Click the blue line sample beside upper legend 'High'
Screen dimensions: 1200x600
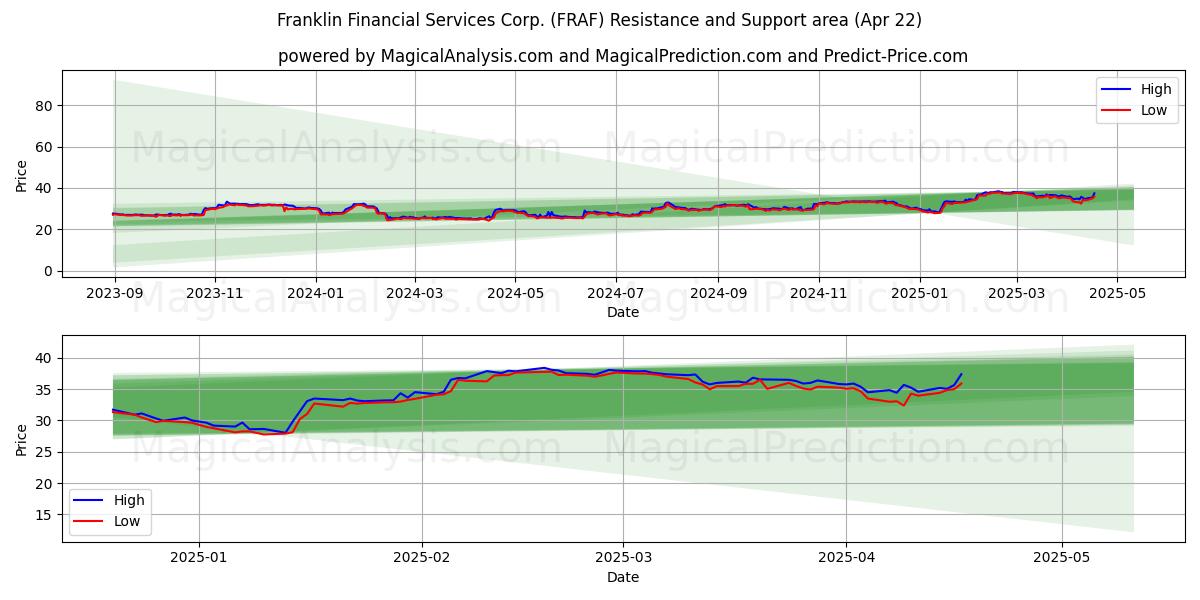point(1118,90)
